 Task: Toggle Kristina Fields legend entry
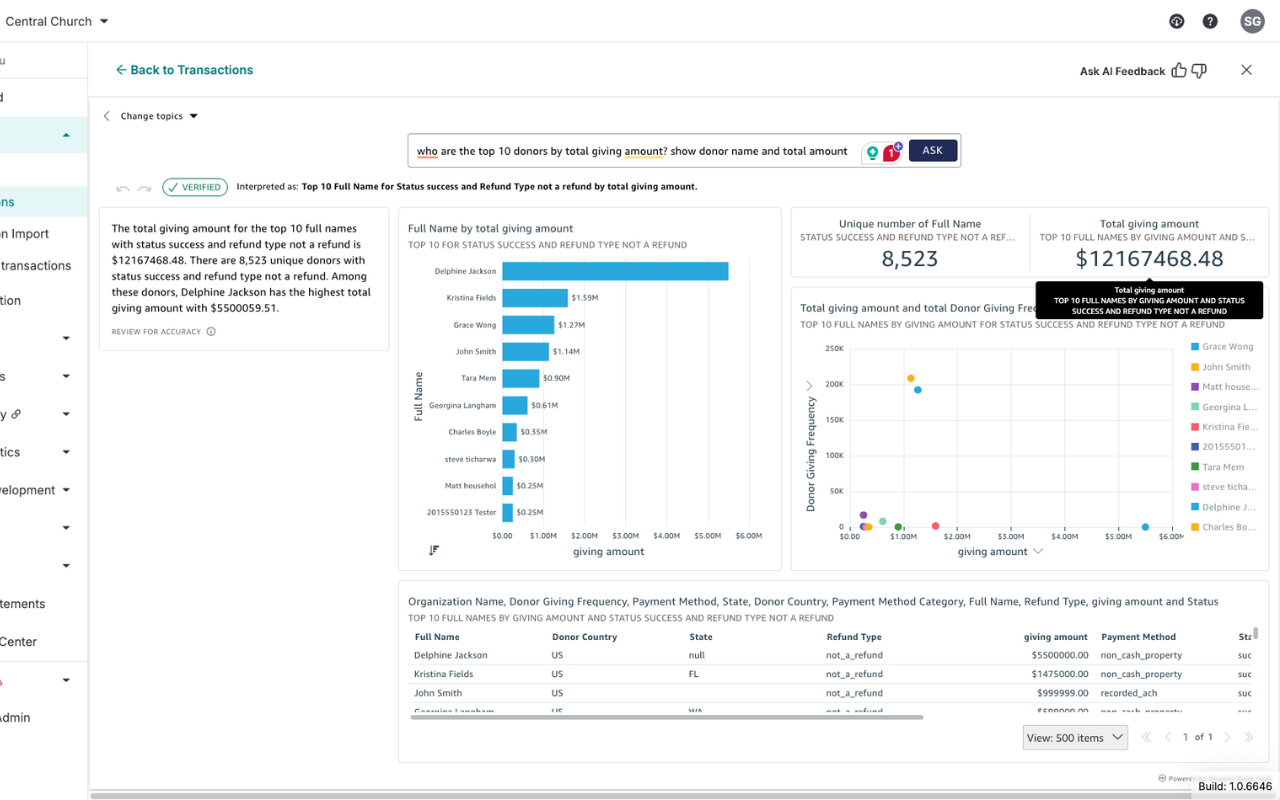(1227, 427)
